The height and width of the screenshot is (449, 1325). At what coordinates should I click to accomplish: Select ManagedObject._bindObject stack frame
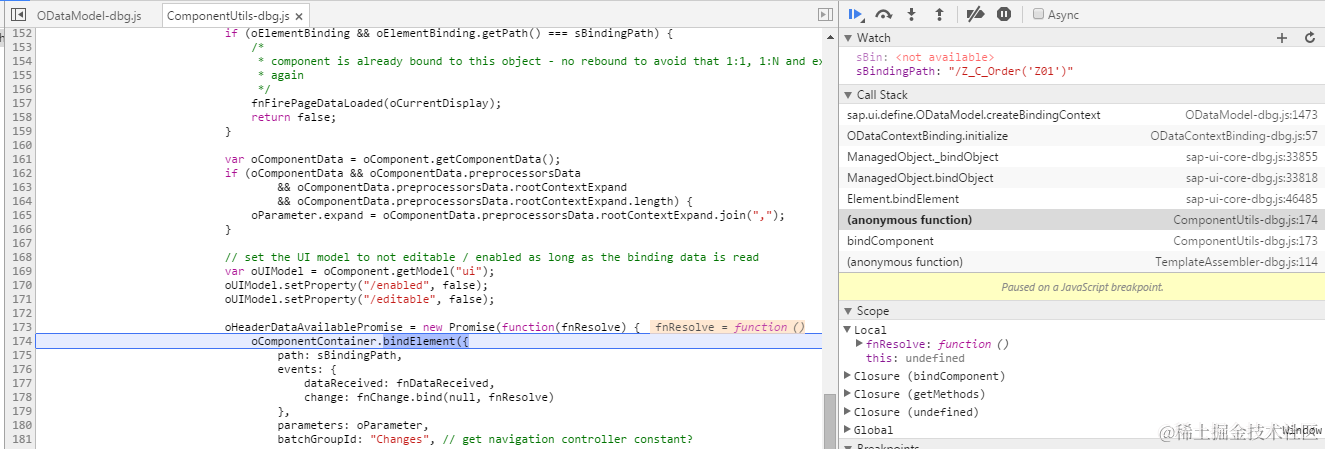1082,157
